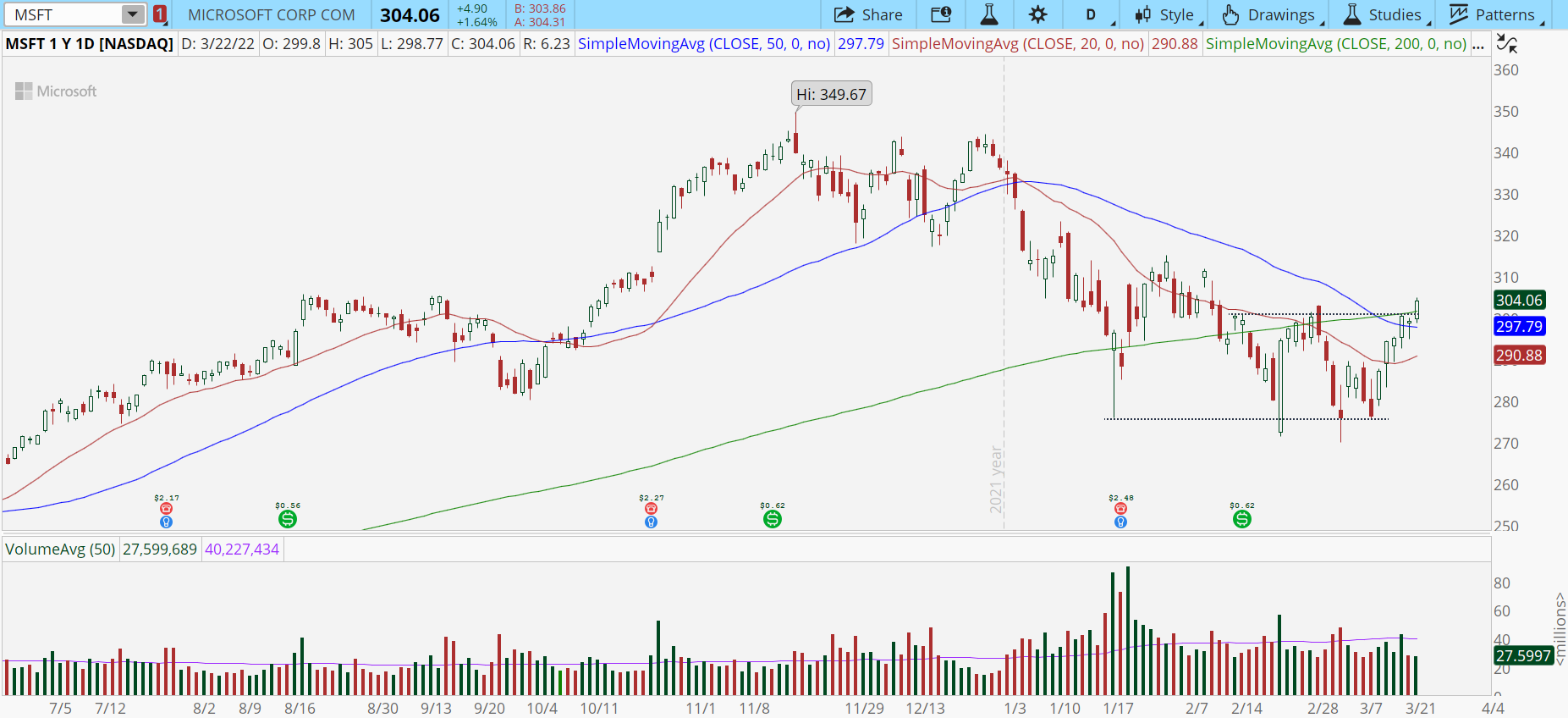Click the 304.06 last price in header
Screen dimensions: 1568x718
pyautogui.click(x=410, y=15)
